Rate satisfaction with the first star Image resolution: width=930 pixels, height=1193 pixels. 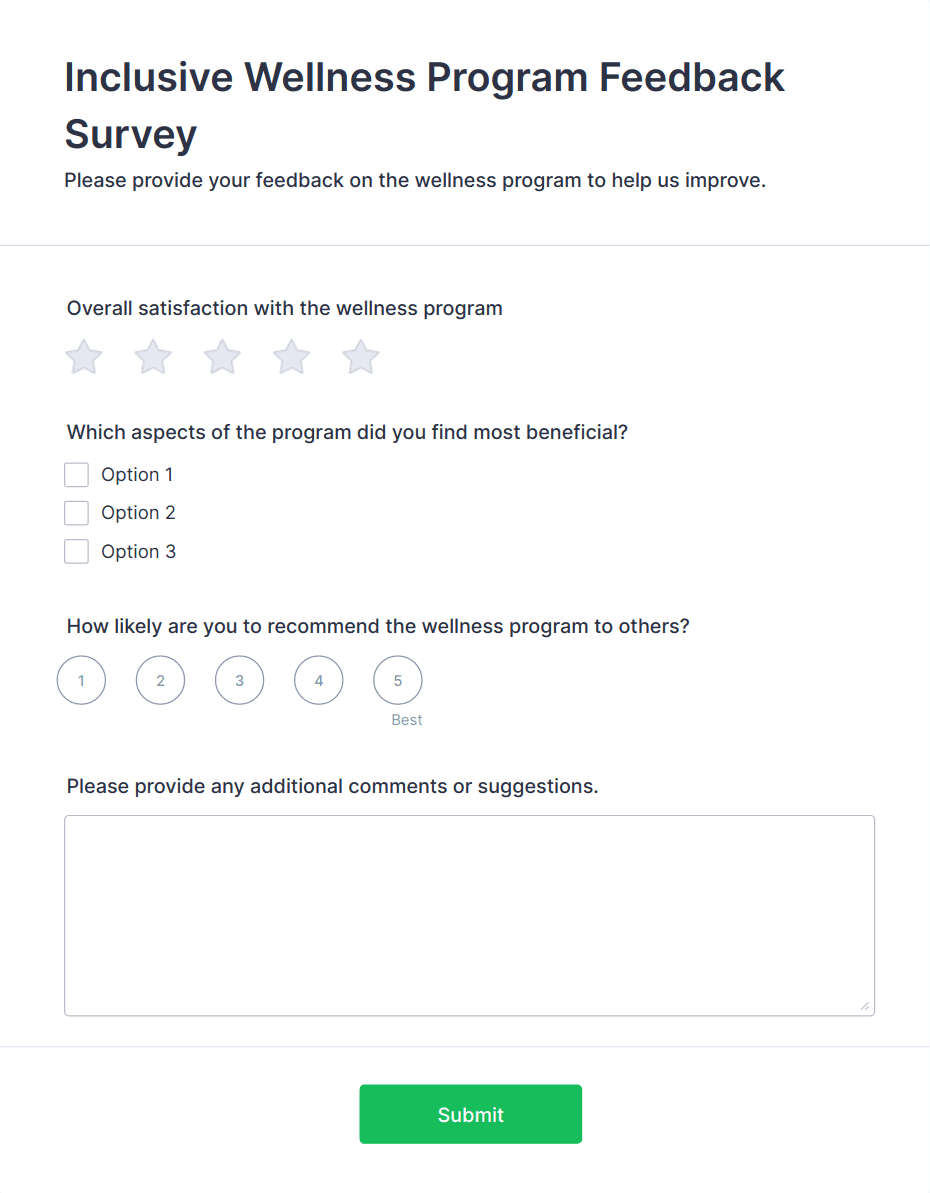click(x=84, y=357)
